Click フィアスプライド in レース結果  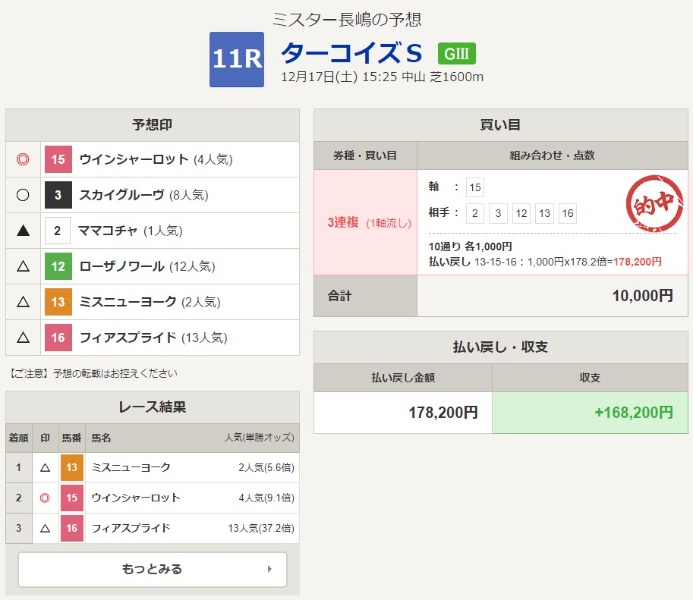tap(131, 528)
